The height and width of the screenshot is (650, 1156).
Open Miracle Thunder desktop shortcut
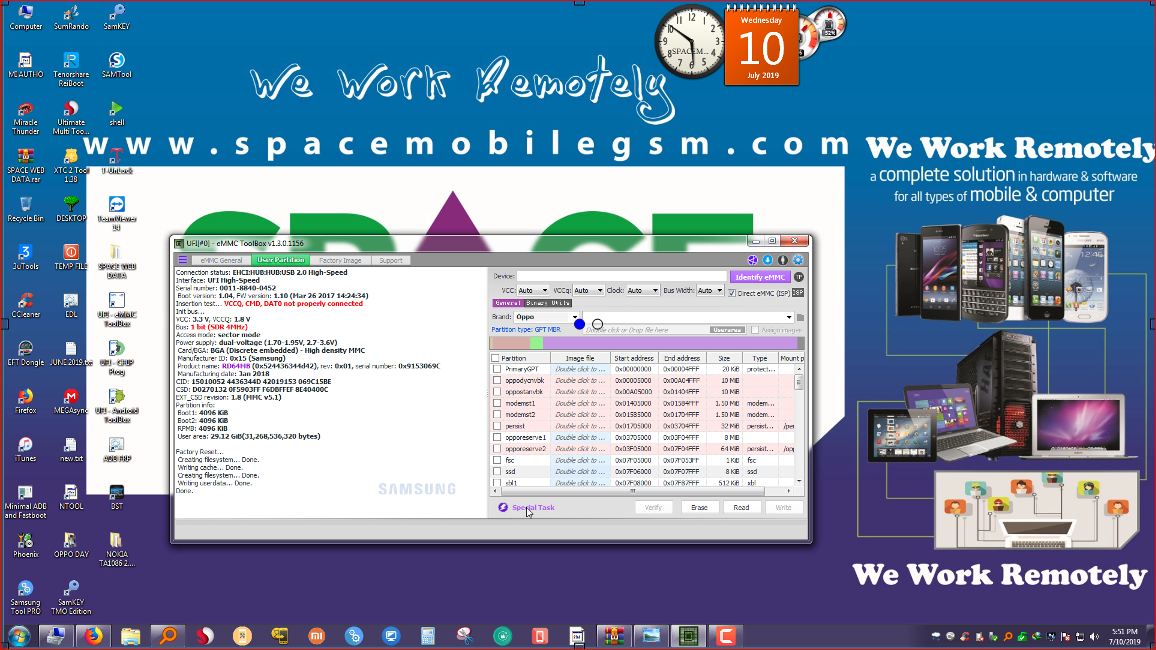pyautogui.click(x=25, y=118)
